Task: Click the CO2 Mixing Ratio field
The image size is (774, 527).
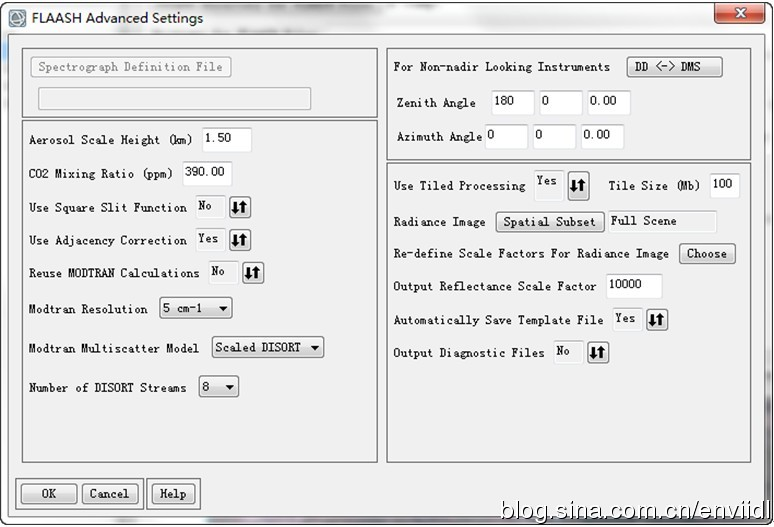Action: click(x=207, y=173)
